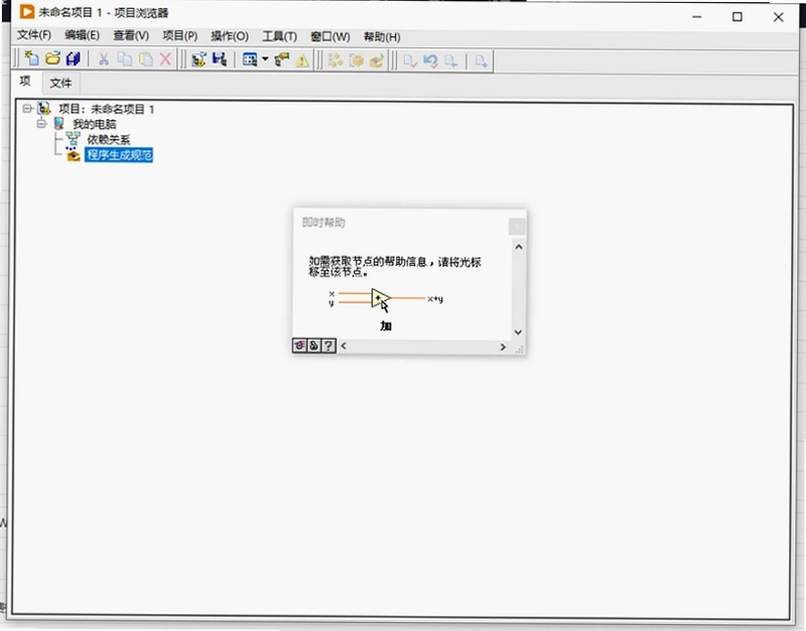Click the Open Project folder icon

53,59
